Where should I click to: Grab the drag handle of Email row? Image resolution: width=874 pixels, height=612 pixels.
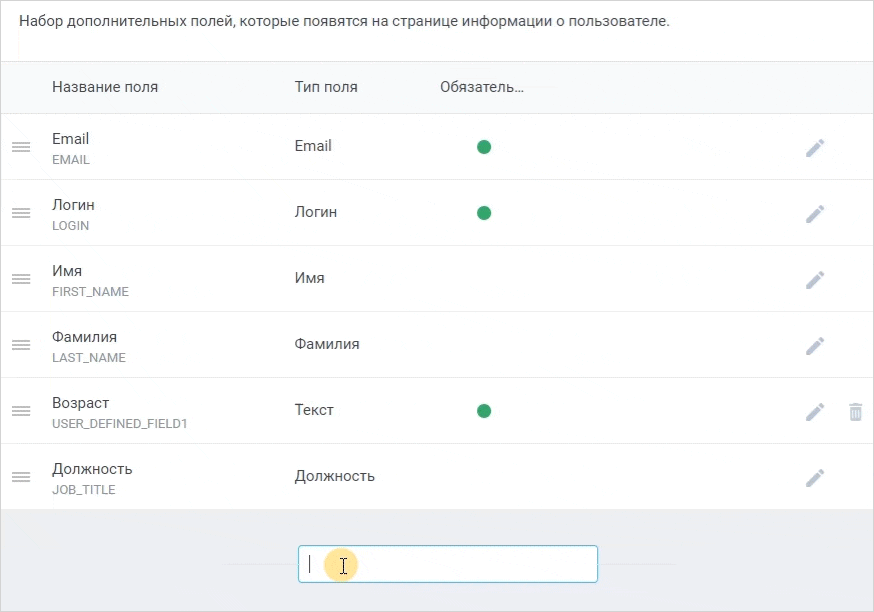coord(21,147)
